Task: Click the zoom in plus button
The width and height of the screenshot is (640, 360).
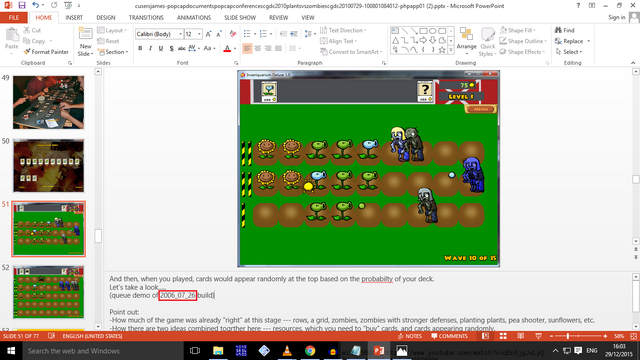Action: coord(605,336)
